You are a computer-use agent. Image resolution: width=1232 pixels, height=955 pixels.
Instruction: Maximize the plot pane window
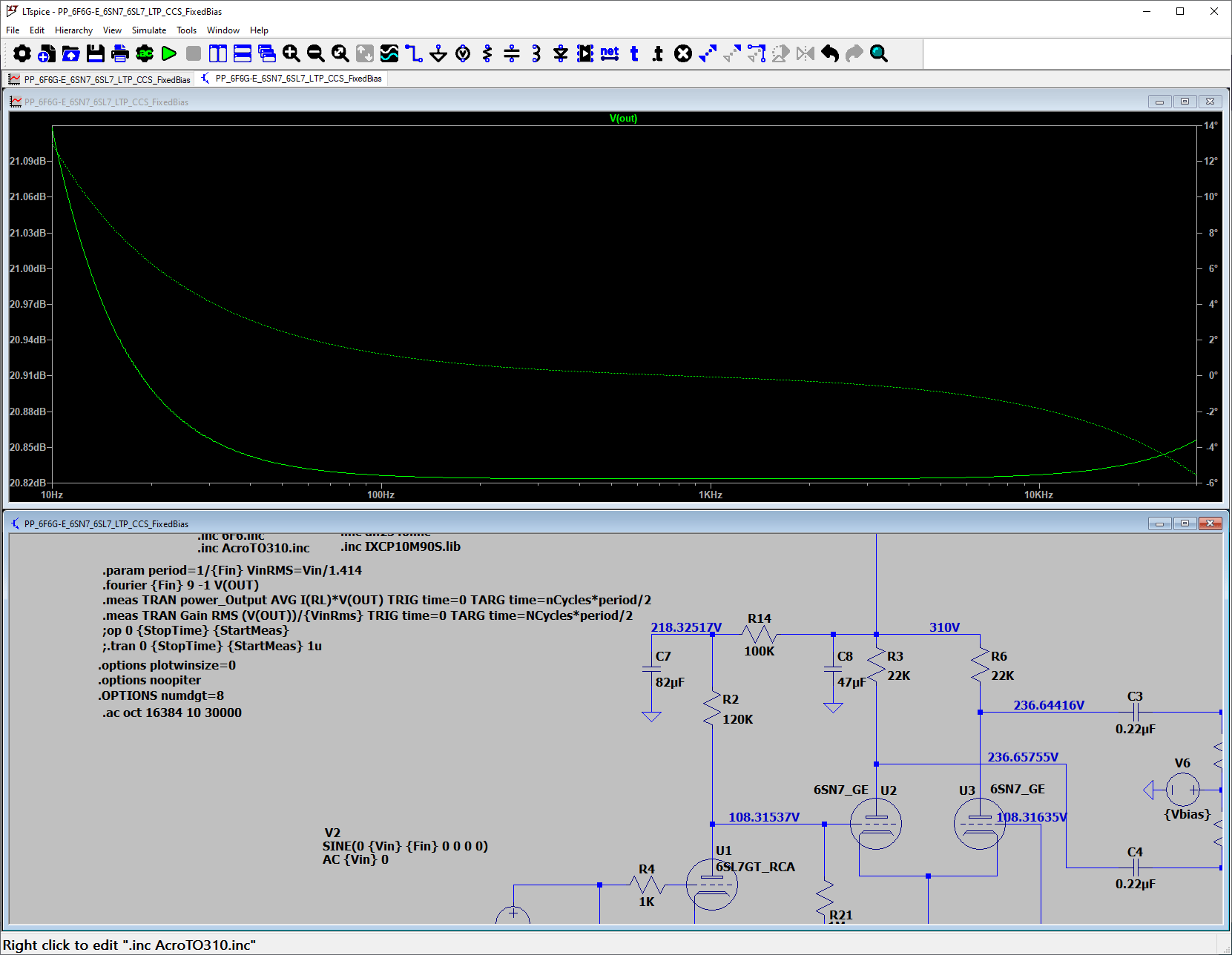(1185, 102)
